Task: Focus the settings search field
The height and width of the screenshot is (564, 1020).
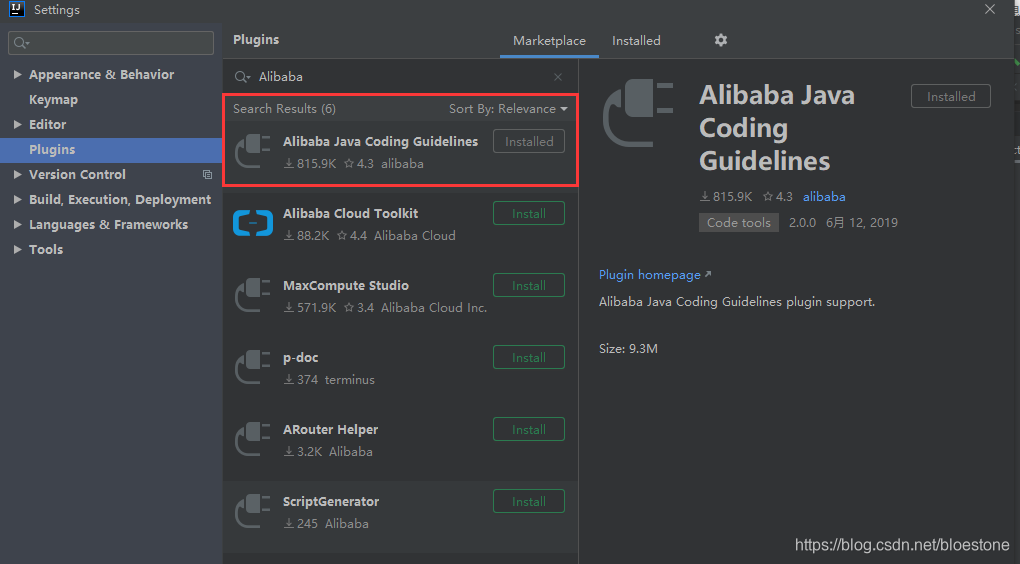Action: coord(111,43)
